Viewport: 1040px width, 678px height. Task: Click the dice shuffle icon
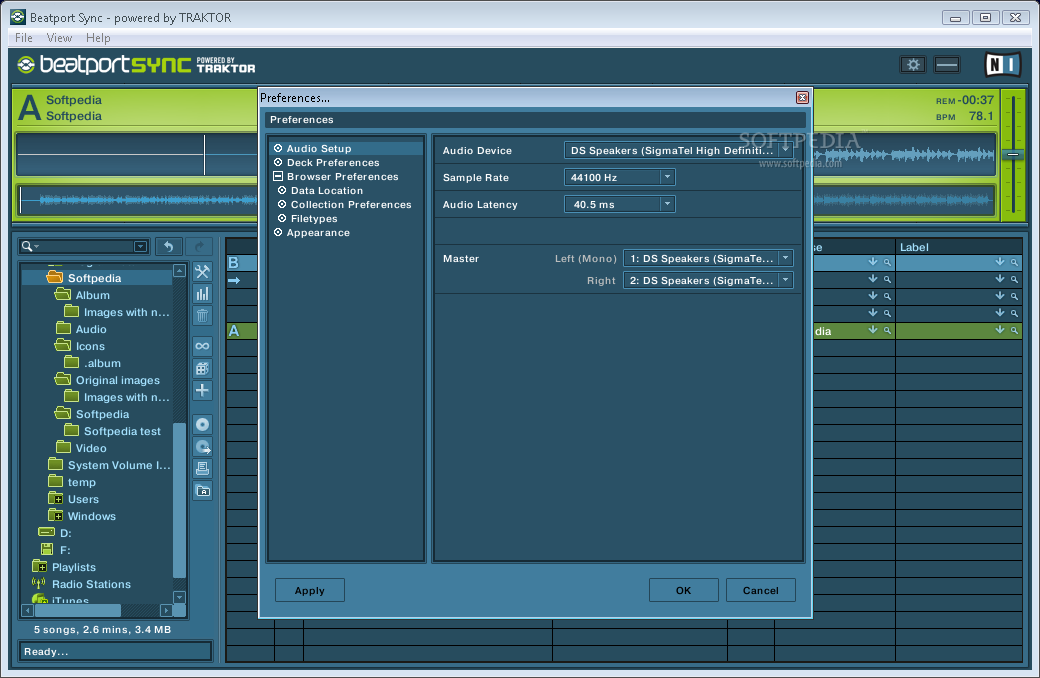point(202,368)
